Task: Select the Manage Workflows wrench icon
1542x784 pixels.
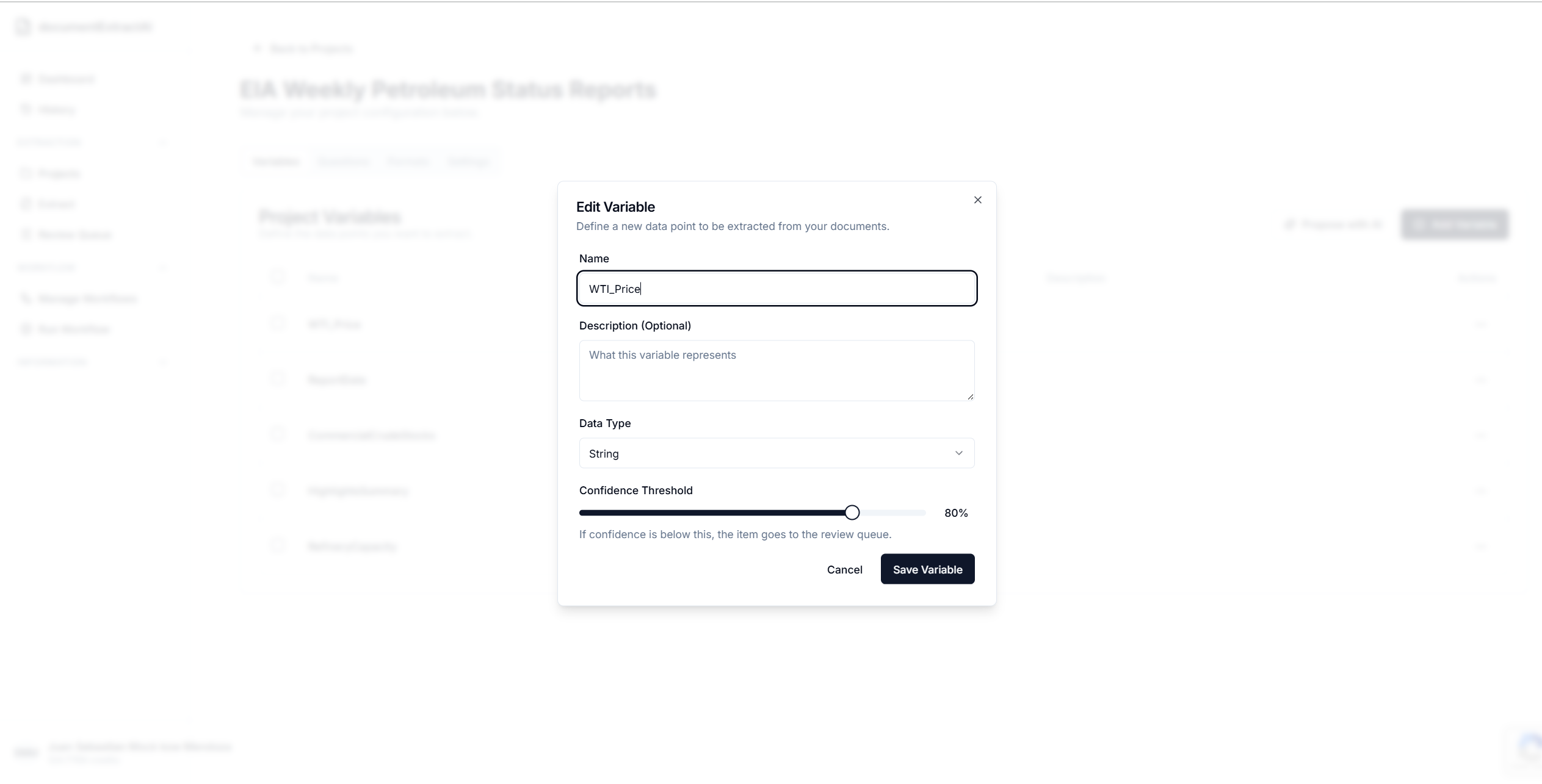Action: [x=25, y=298]
